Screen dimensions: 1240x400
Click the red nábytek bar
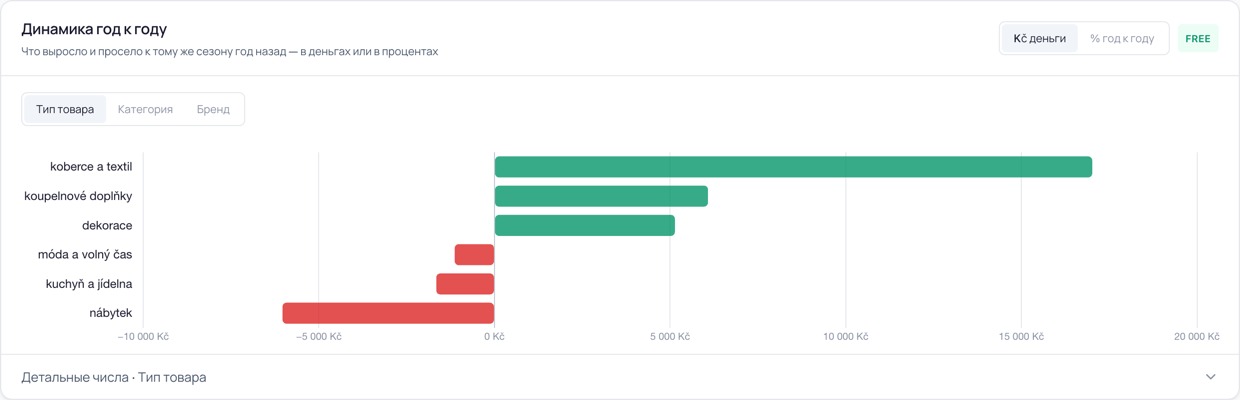tap(388, 313)
